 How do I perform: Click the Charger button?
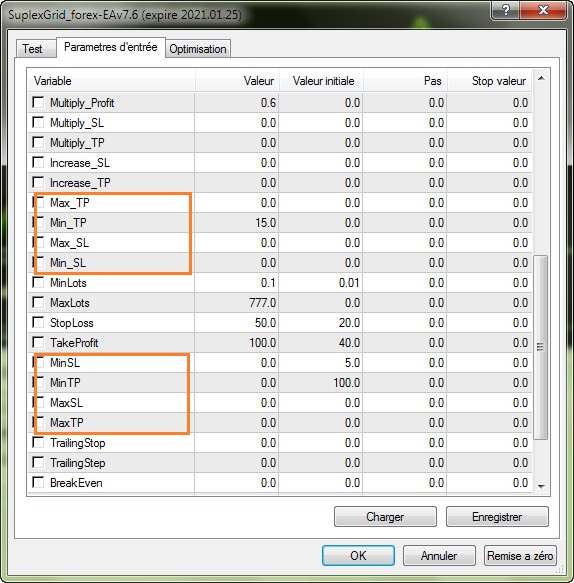(x=385, y=516)
